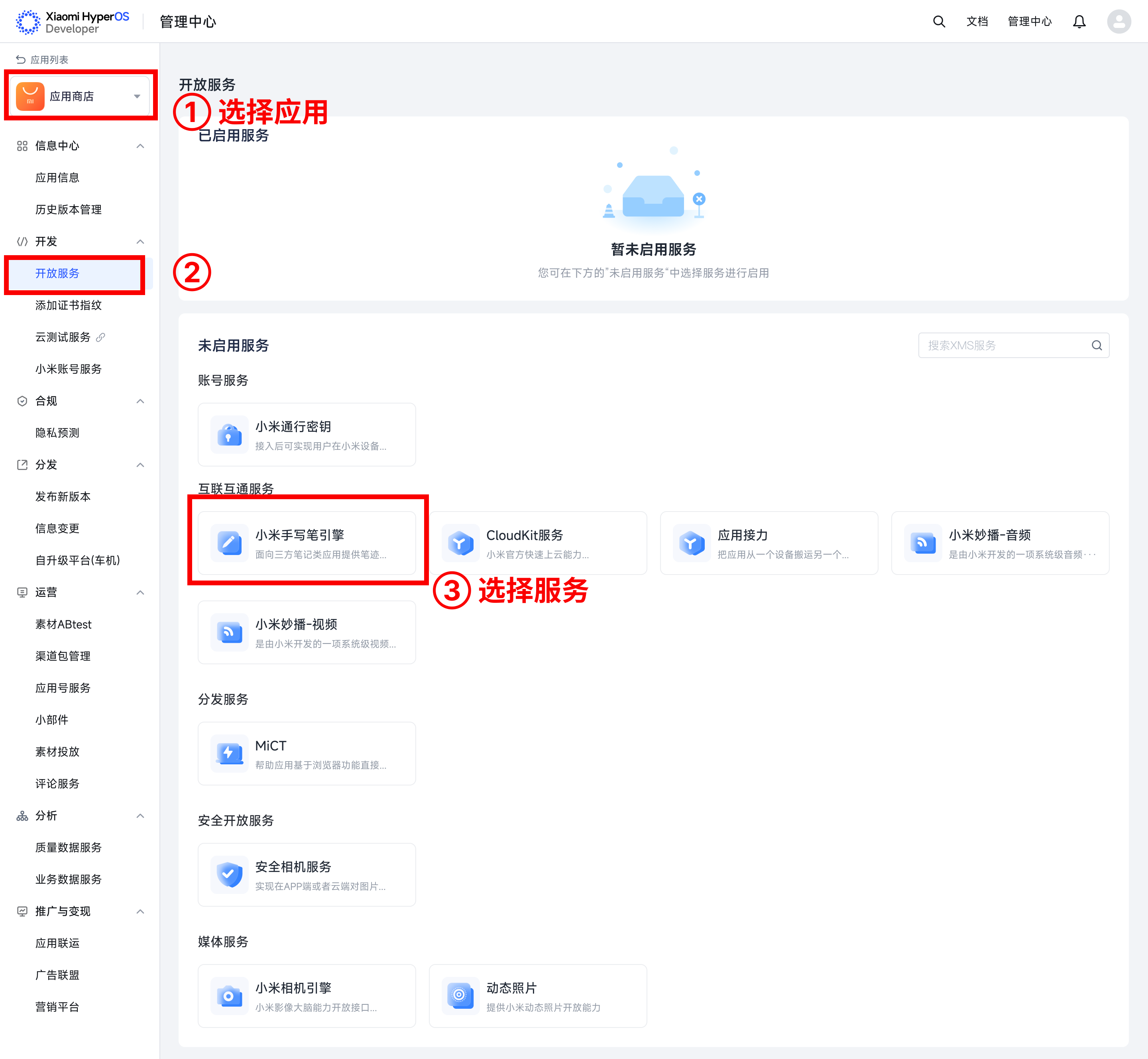Open 应用号服务 in the sidebar
Screen dimensions: 1148x1059
pos(63,688)
